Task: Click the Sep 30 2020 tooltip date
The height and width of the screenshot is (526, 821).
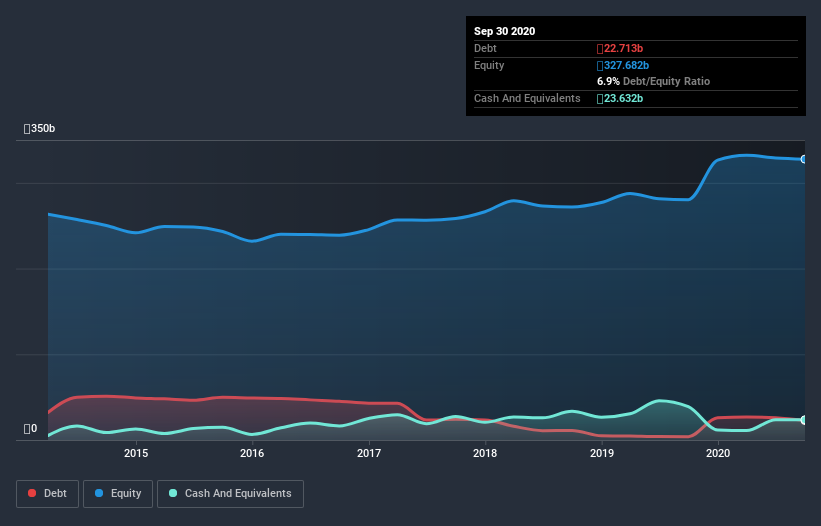Action: (505, 31)
